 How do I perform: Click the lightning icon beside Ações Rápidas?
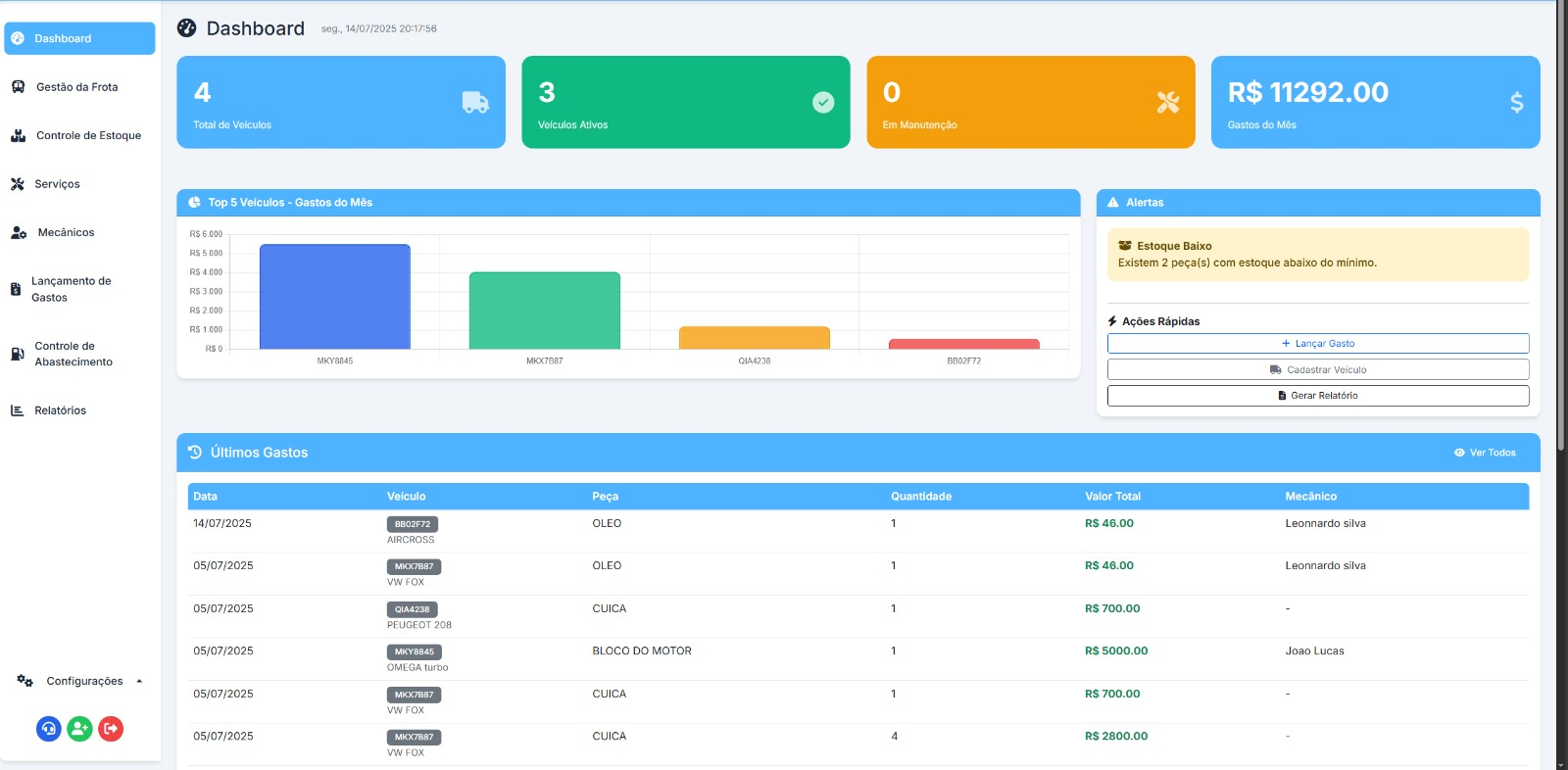pyautogui.click(x=1112, y=321)
